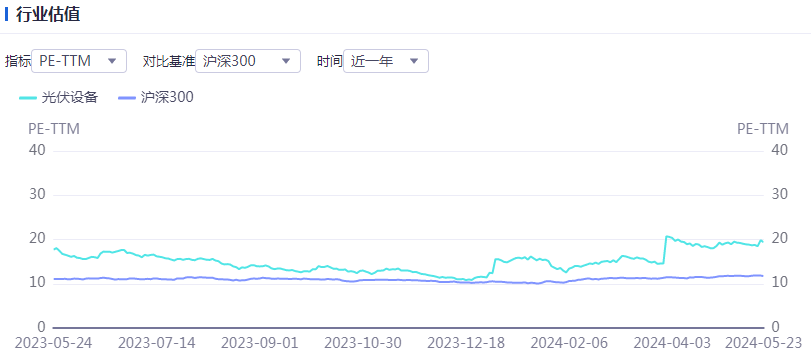Click the arrow icon in PE-TTM selector
This screenshot has height=364, width=811.
point(112,61)
